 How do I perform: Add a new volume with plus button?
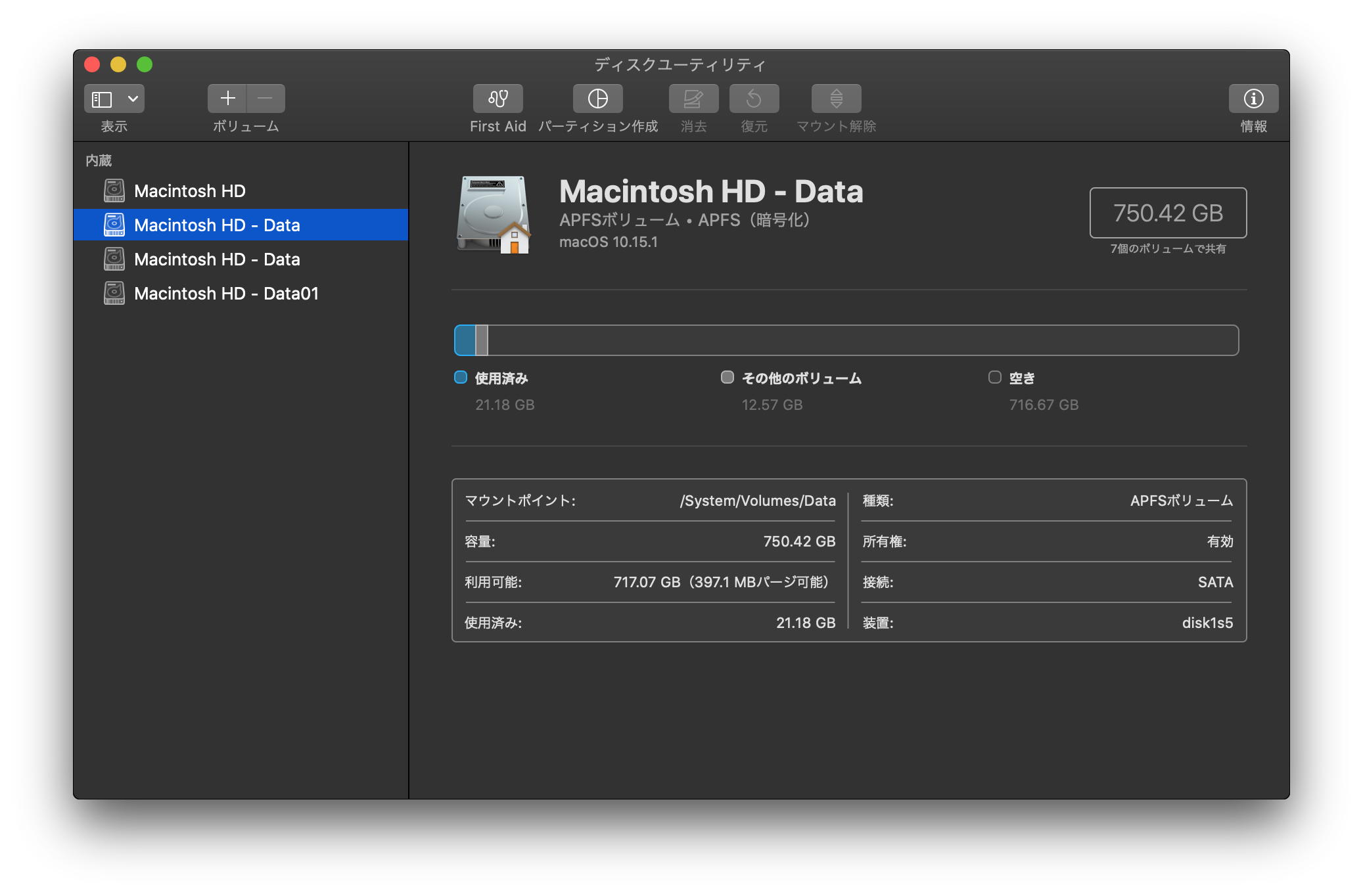pos(227,99)
